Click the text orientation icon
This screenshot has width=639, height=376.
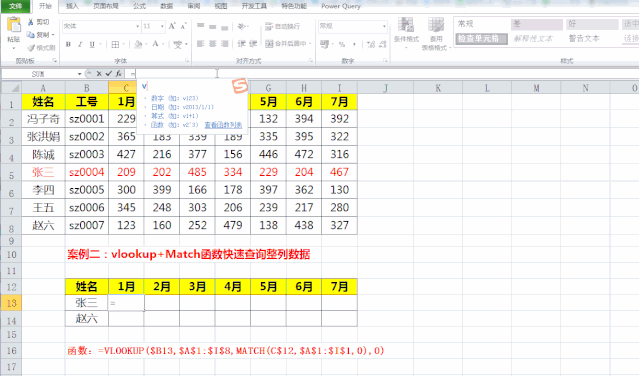pos(242,26)
